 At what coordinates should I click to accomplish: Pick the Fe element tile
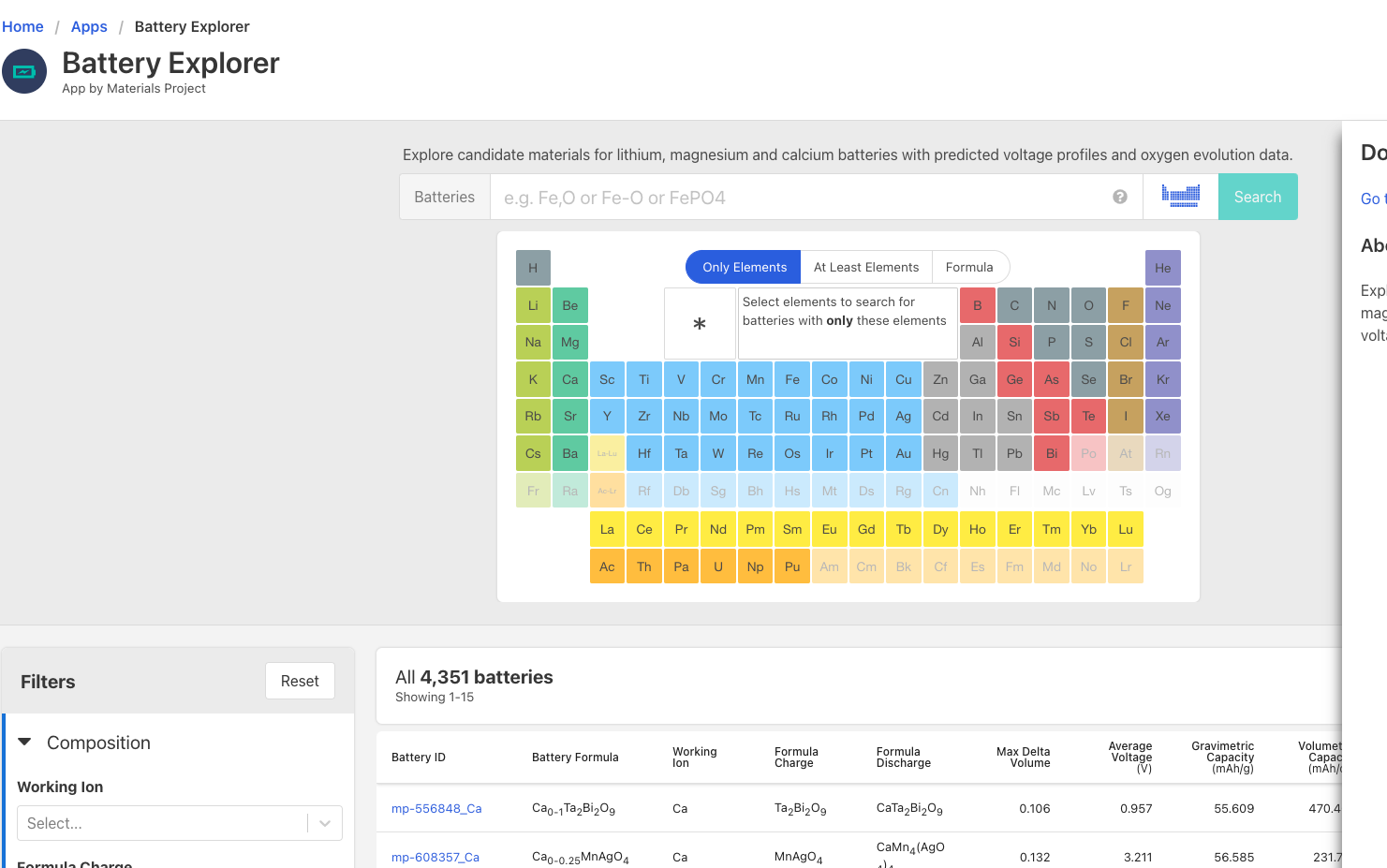pyautogui.click(x=792, y=379)
